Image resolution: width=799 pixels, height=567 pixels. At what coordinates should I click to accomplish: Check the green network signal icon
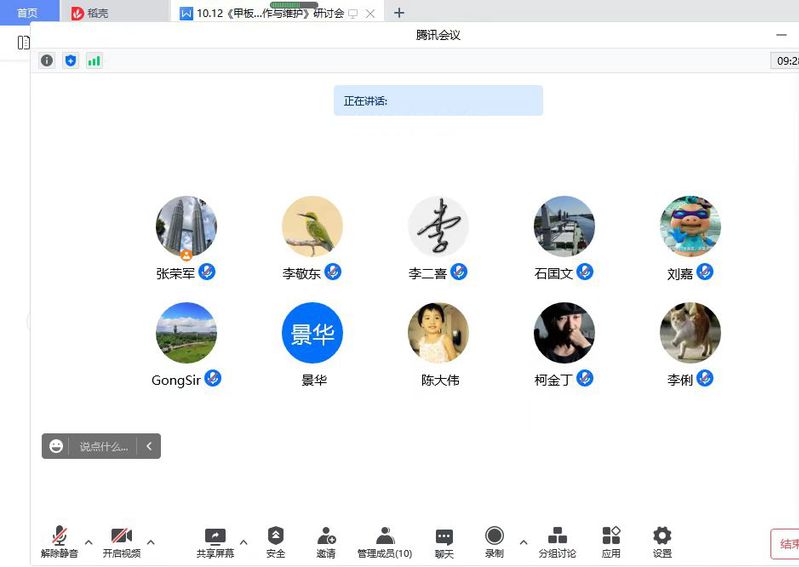[x=94, y=61]
